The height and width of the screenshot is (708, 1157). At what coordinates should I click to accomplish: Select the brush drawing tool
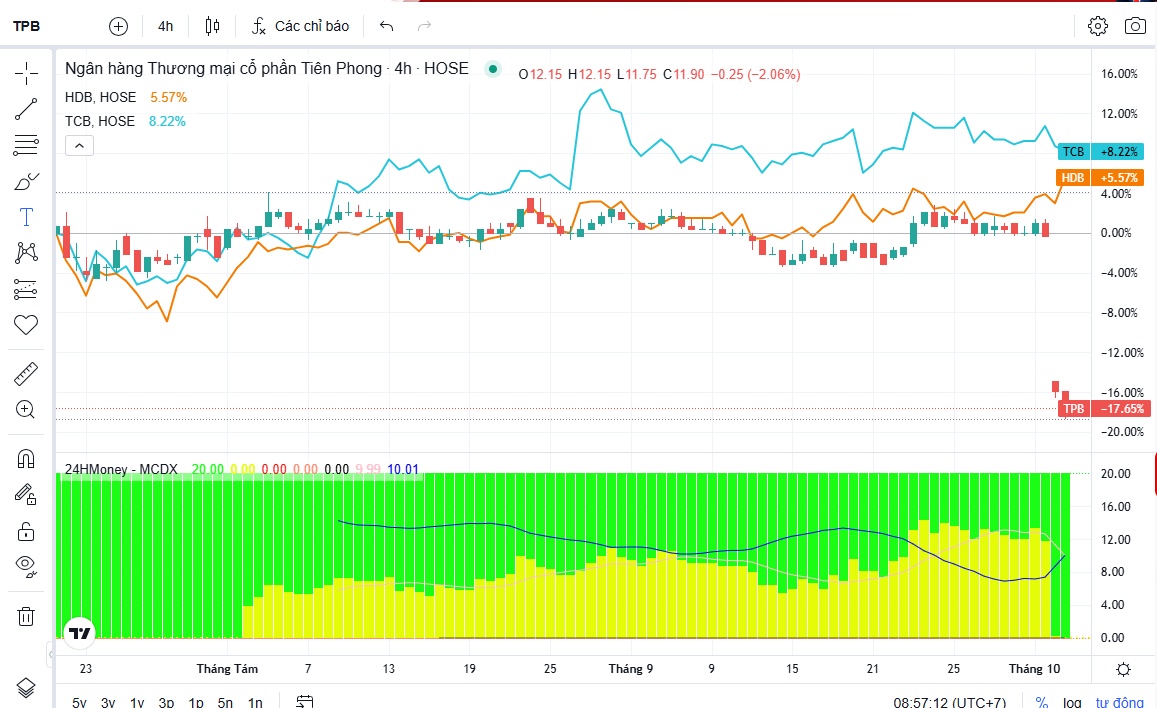pyautogui.click(x=26, y=181)
